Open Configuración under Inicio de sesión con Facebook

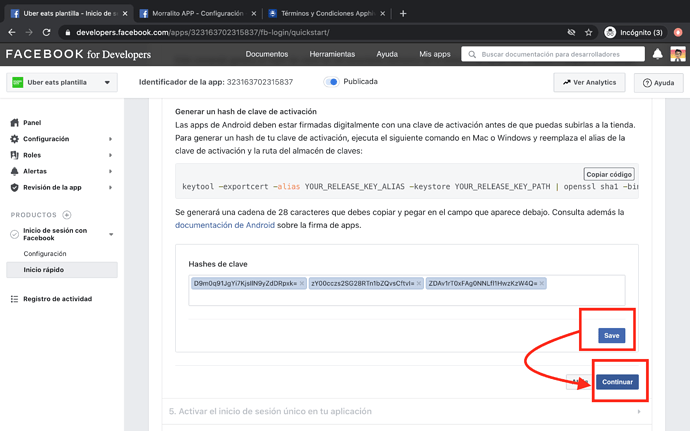tap(45, 254)
